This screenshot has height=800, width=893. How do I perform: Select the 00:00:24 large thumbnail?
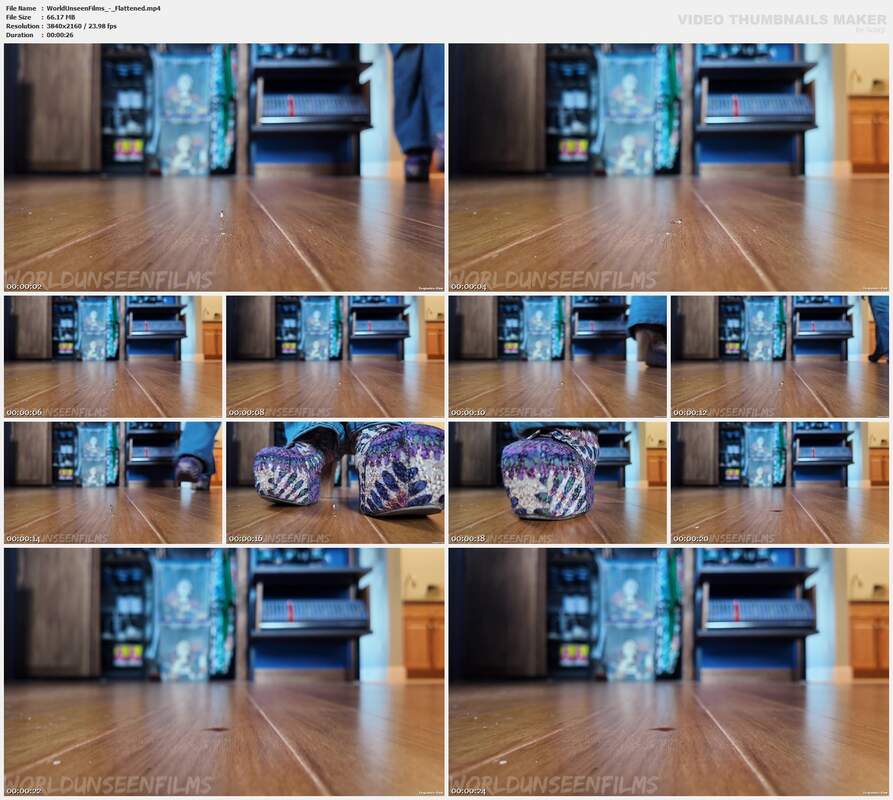(669, 672)
